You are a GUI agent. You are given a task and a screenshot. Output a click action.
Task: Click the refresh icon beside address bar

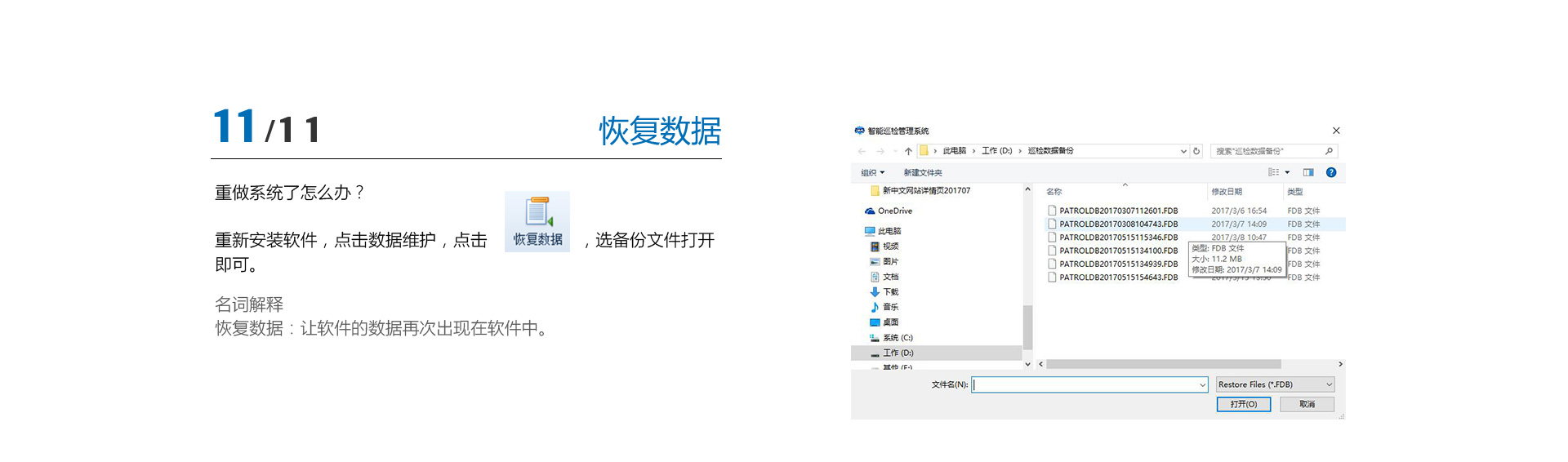point(1196,151)
